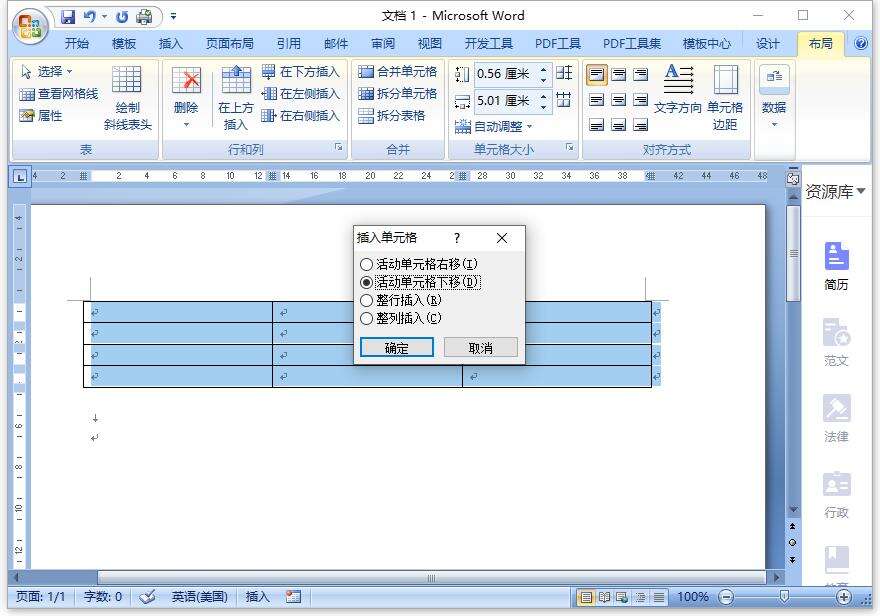
Task: Click the Save icon in quick access toolbar
Action: [68, 17]
